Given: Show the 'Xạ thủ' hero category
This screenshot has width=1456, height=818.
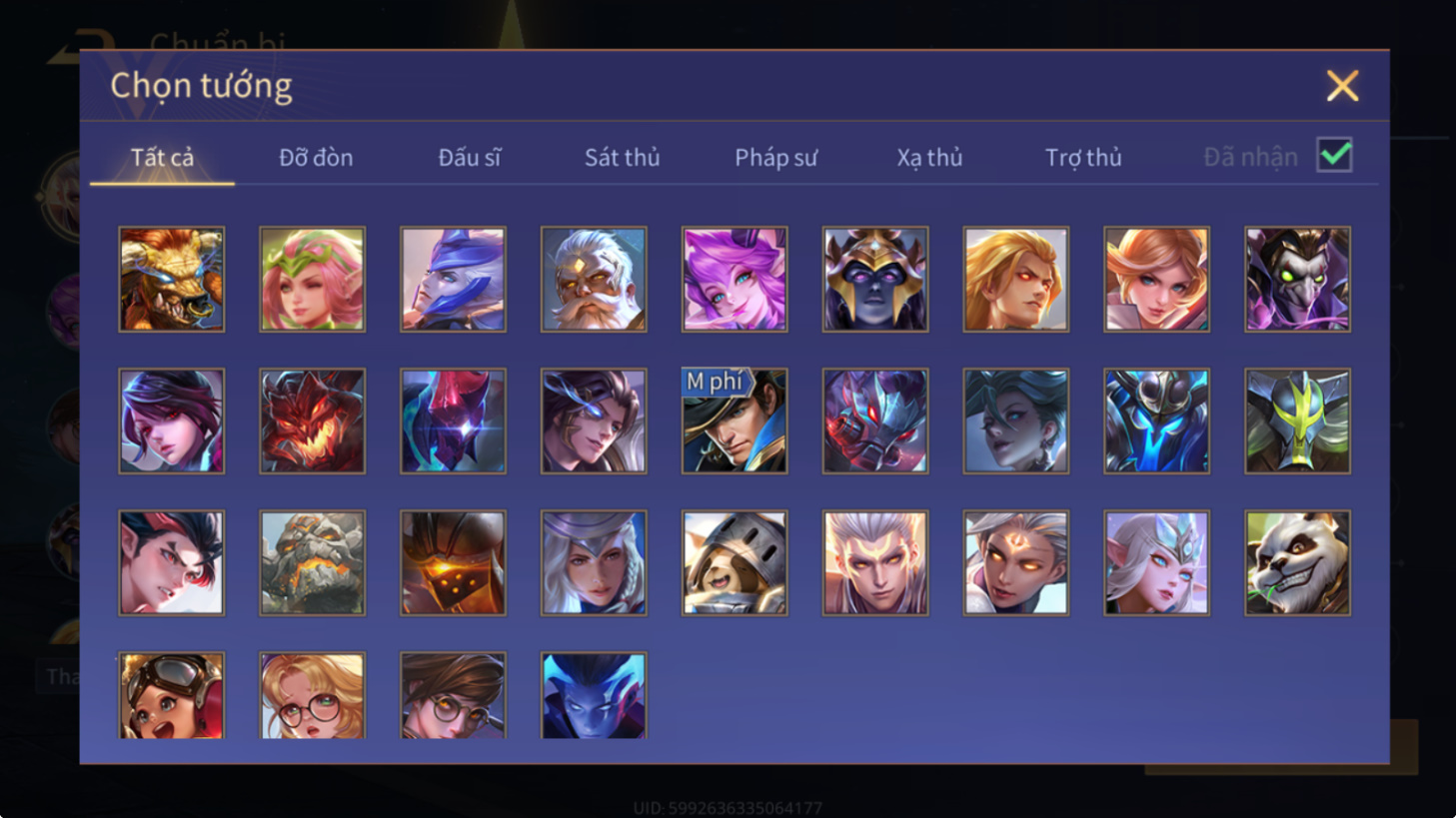Looking at the screenshot, I should tap(929, 158).
